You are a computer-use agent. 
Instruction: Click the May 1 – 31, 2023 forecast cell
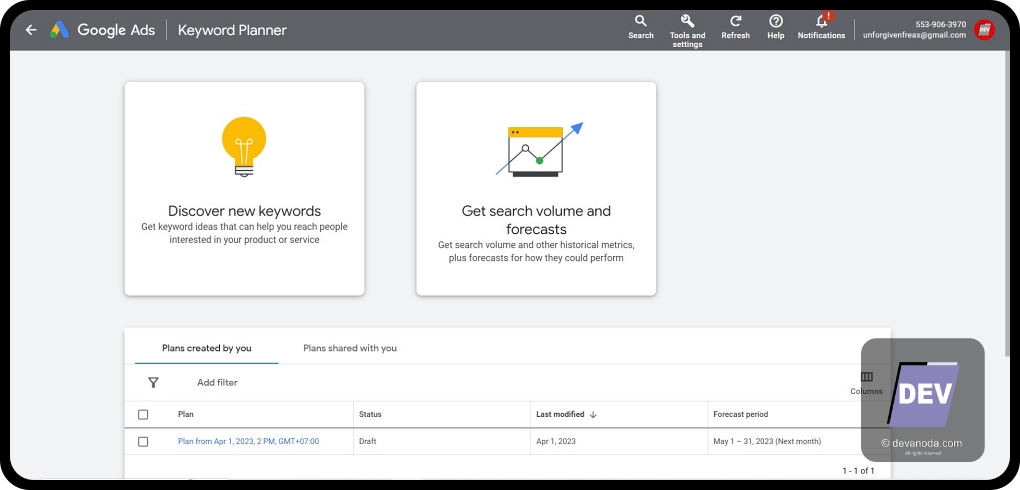point(767,441)
